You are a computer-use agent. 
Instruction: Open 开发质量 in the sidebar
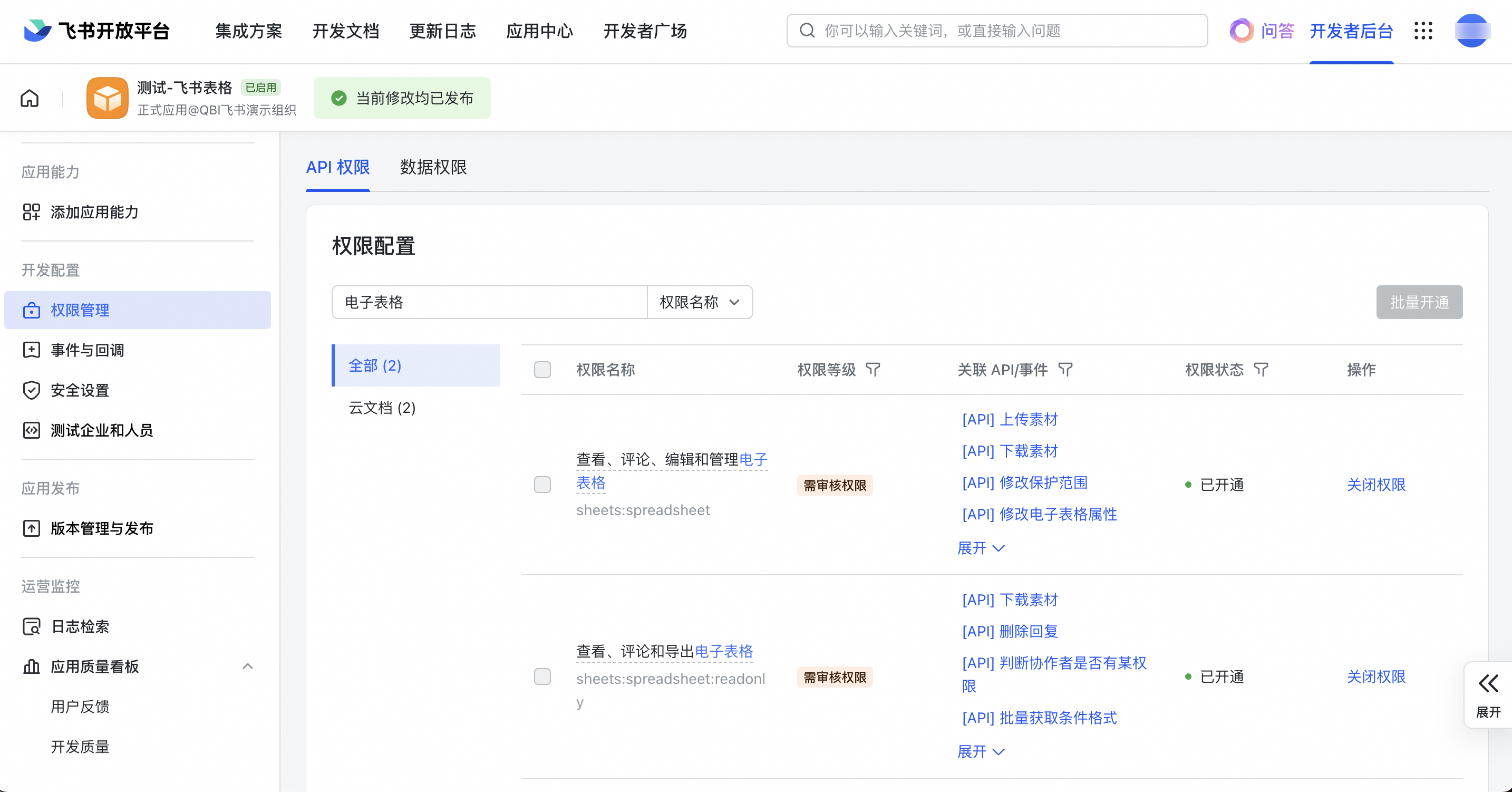pyautogui.click(x=80, y=747)
